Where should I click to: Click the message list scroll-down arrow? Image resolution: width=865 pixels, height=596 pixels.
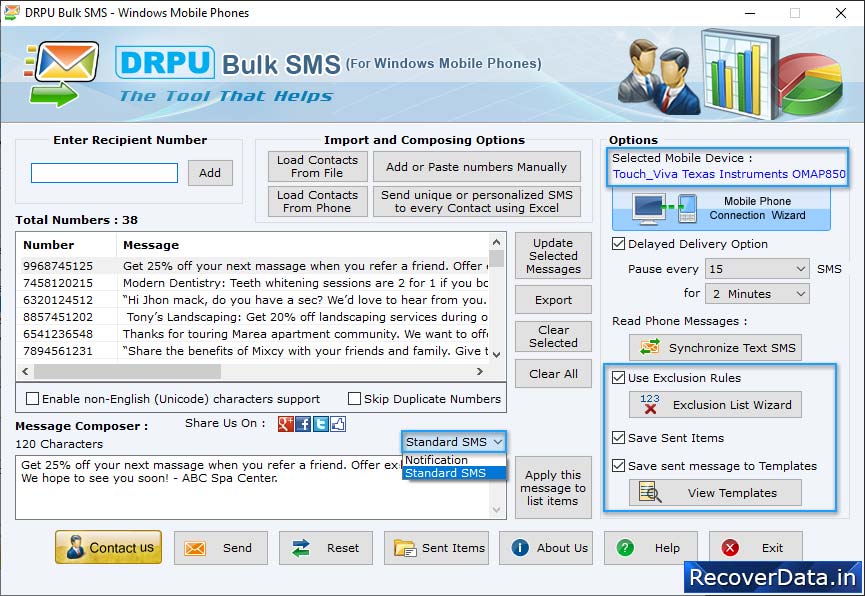[x=496, y=354]
